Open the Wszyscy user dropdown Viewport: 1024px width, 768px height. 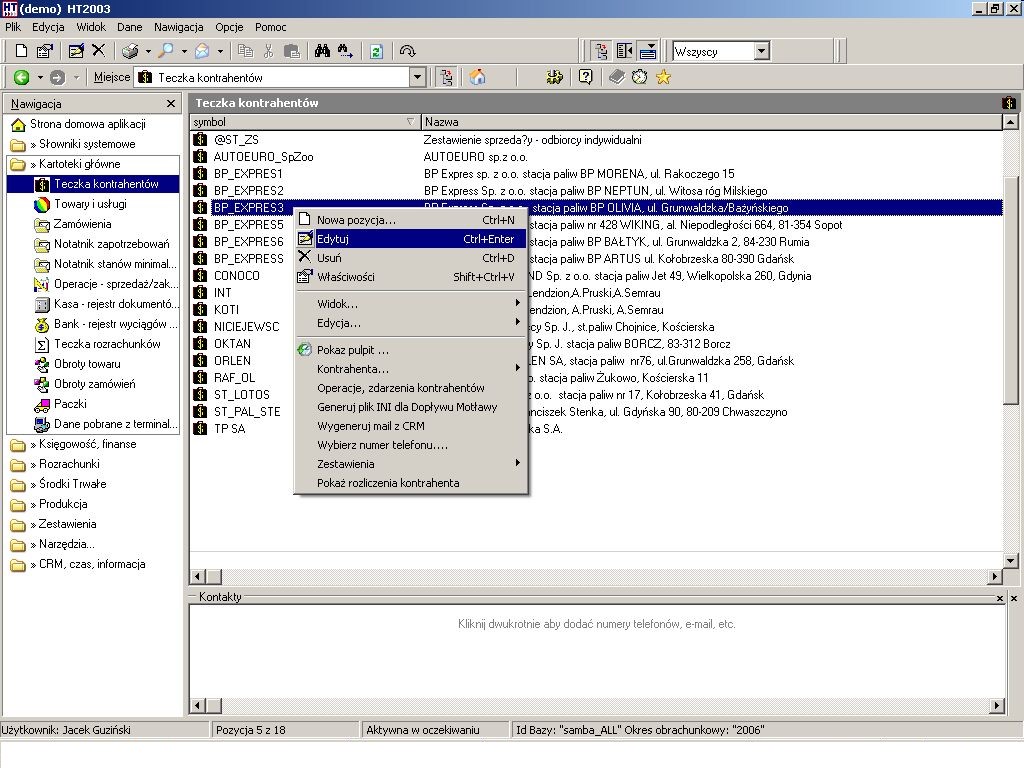(x=761, y=51)
